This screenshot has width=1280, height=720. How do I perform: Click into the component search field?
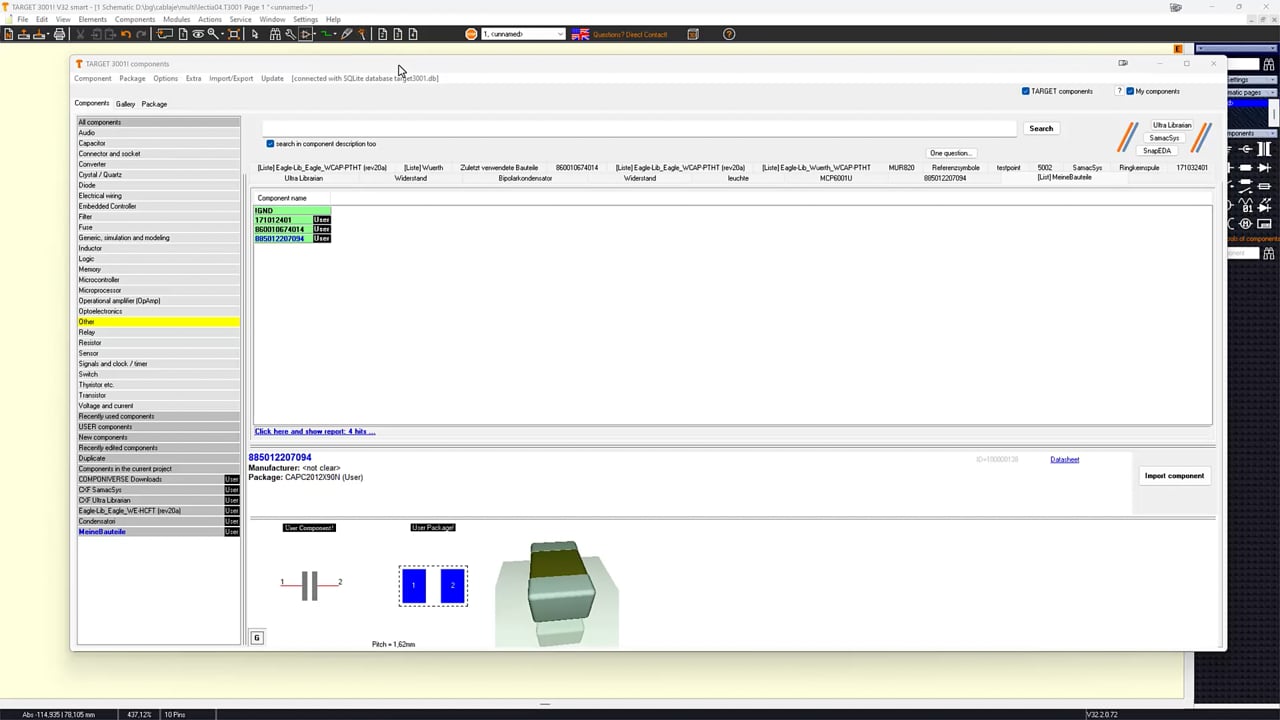click(x=639, y=128)
